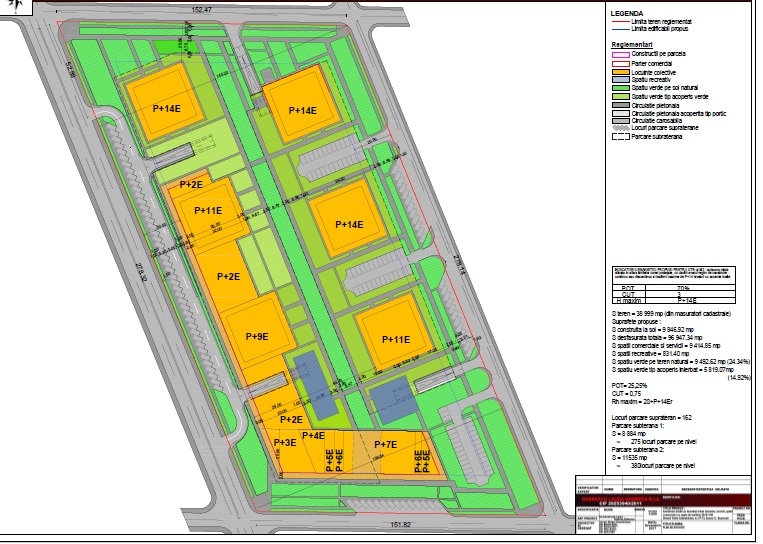Click the Constructii pe parcela legend swatch
This screenshot has width=763, height=544.
point(619,53)
